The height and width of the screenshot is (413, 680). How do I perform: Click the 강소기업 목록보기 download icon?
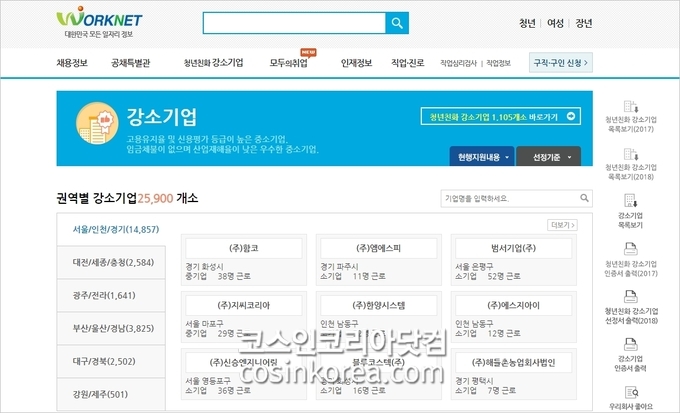pos(631,200)
